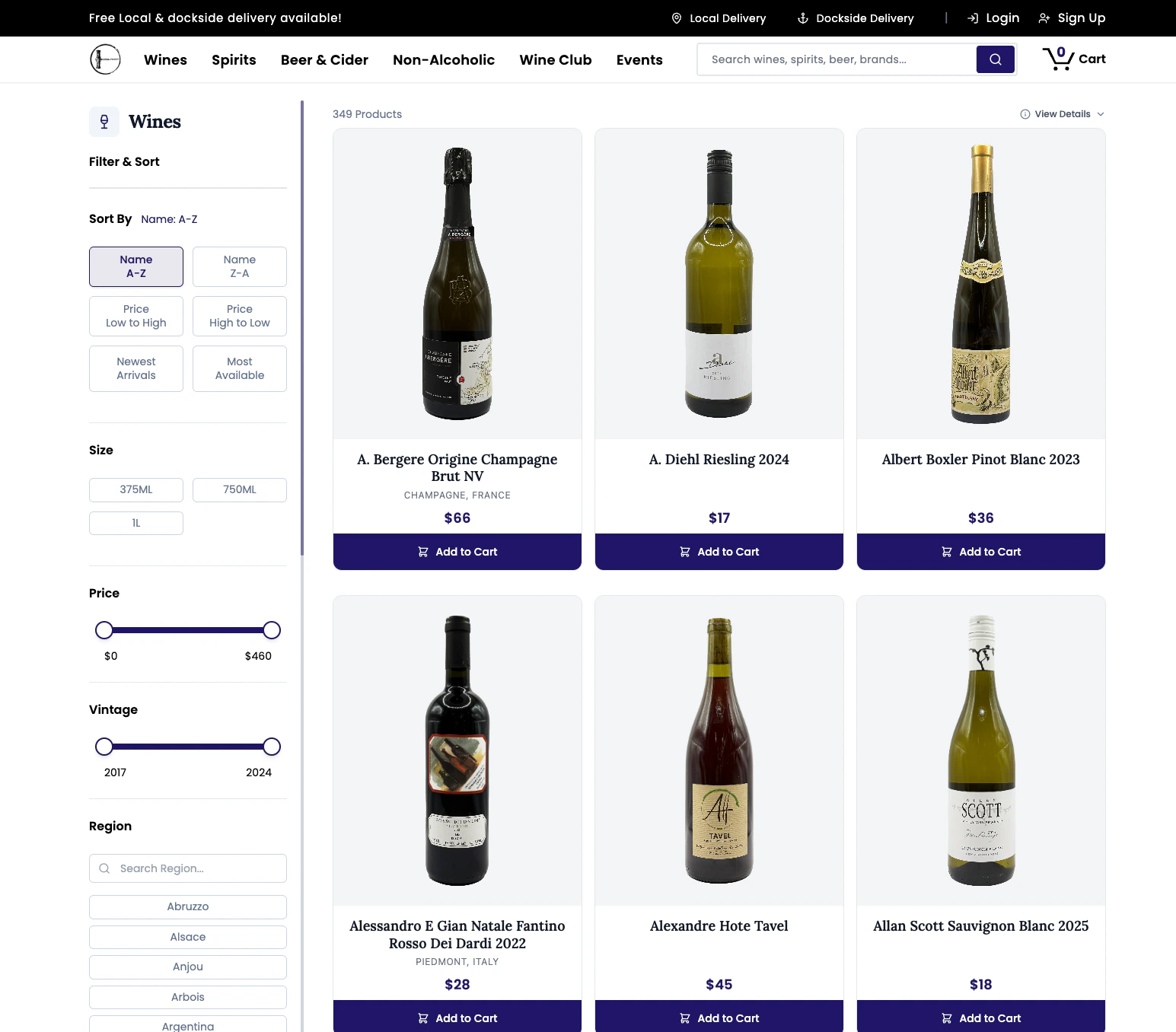Click cart icon on A. Diehl Riesling button

click(685, 552)
